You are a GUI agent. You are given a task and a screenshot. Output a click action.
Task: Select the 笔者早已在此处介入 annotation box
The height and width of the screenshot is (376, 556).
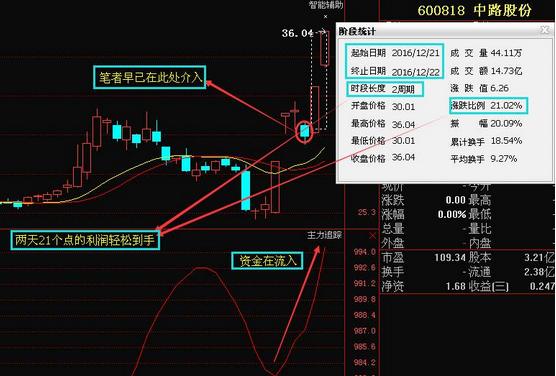pos(150,77)
